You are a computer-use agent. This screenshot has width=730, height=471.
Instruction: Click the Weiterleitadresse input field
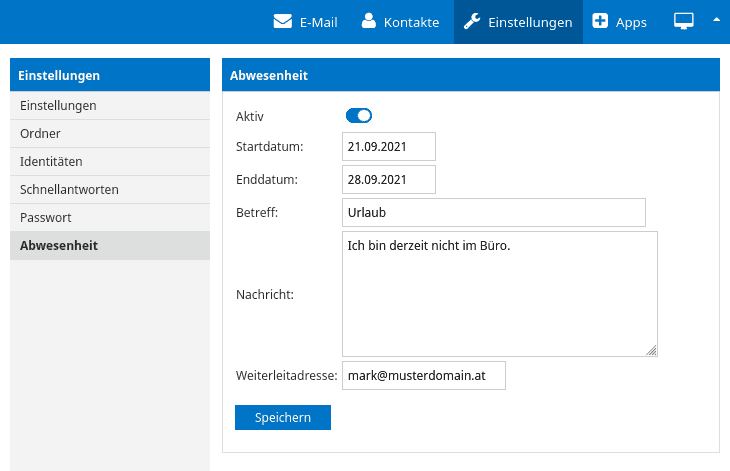424,376
